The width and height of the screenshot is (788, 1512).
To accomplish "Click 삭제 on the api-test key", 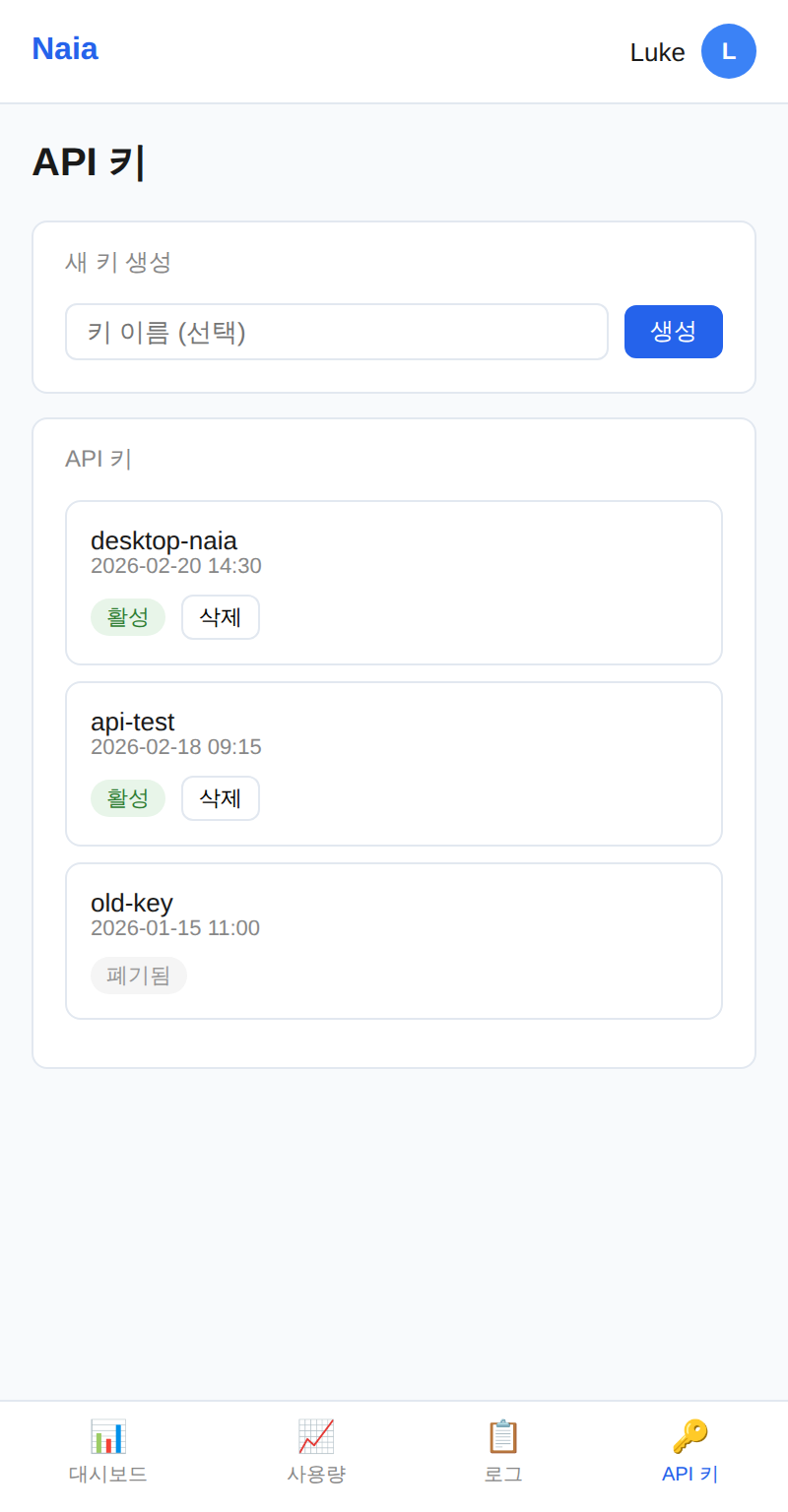I will pyautogui.click(x=220, y=798).
